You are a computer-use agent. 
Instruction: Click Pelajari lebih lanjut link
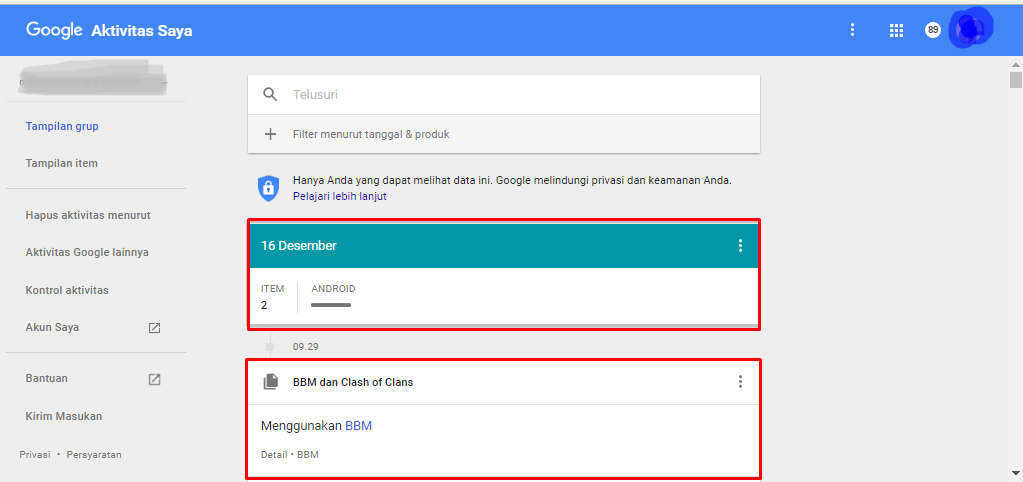point(340,196)
